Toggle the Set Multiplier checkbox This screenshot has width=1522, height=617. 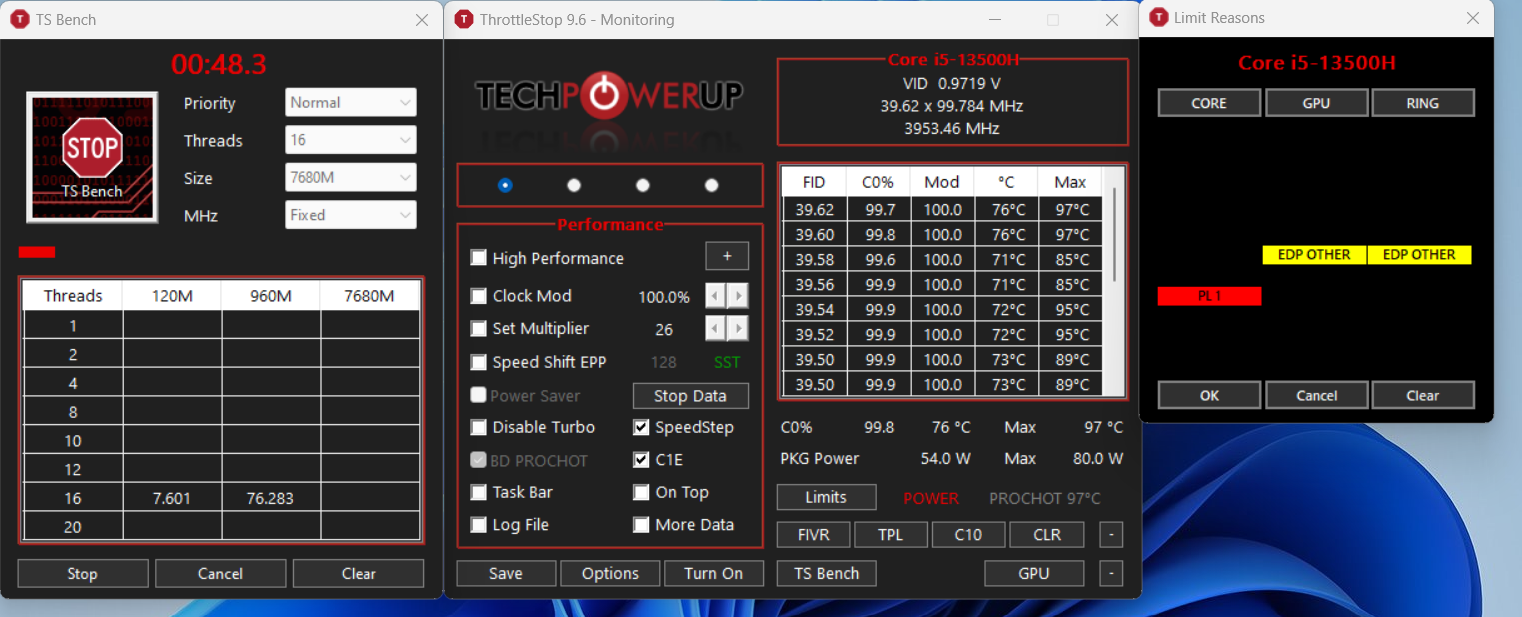[x=479, y=329]
